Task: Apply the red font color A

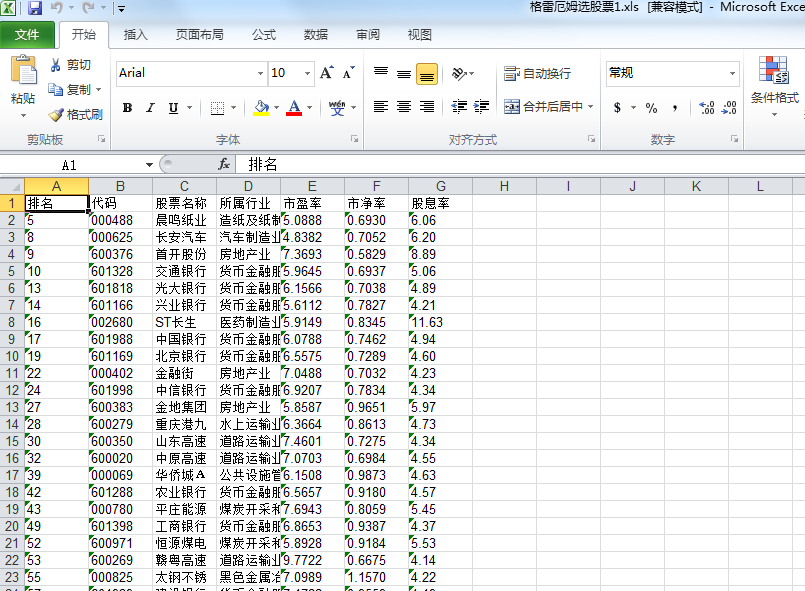Action: tap(294, 108)
